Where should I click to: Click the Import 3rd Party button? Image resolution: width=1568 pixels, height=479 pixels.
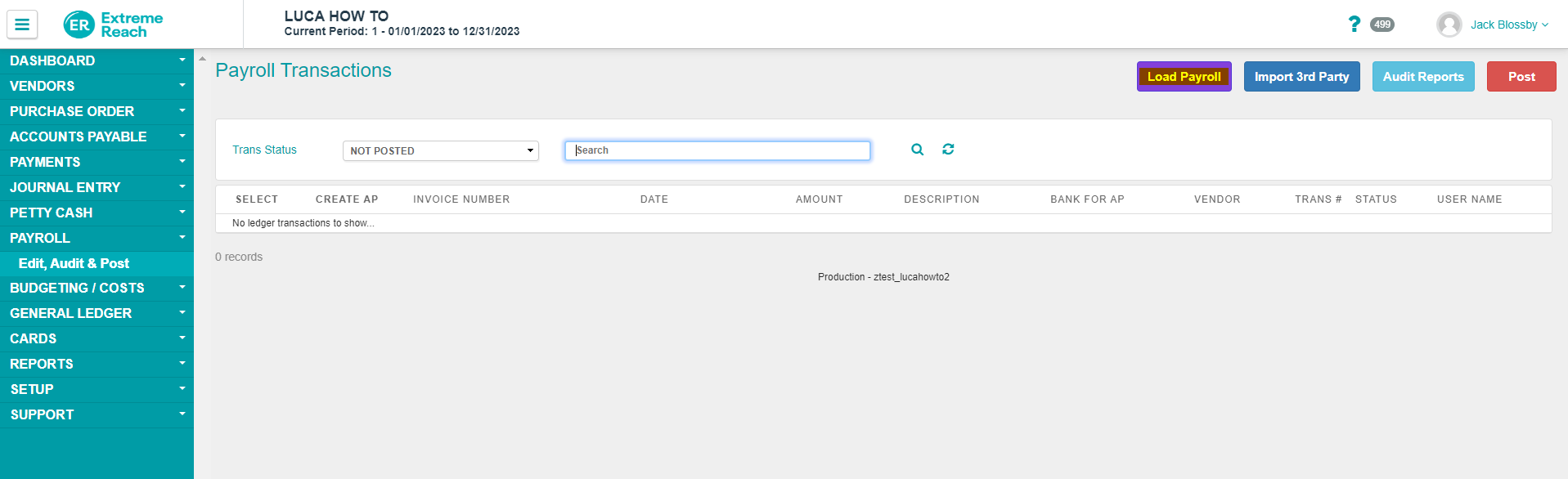(1301, 77)
